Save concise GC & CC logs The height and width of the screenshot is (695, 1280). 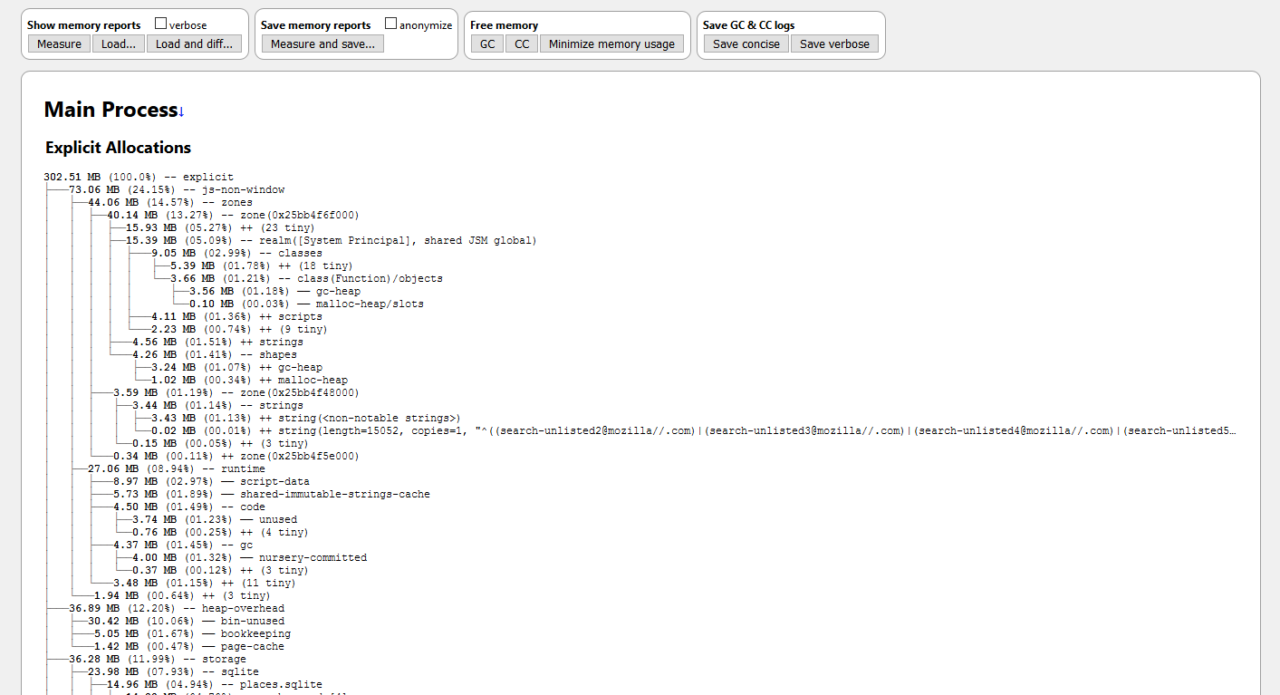click(746, 44)
